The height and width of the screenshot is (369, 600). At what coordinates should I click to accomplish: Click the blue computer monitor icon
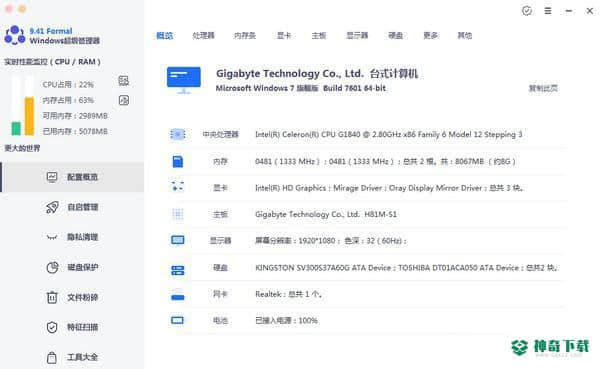(184, 80)
